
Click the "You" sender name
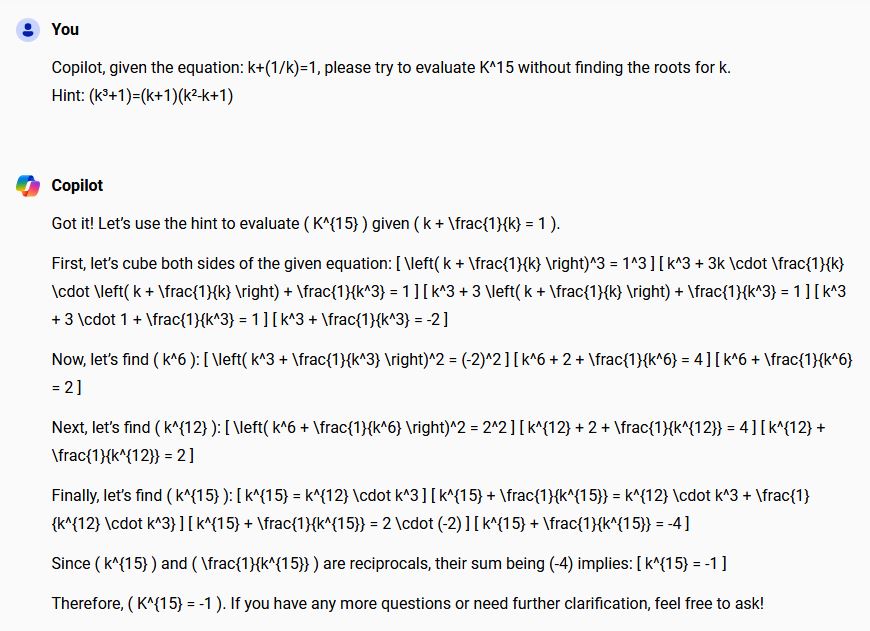(x=65, y=30)
